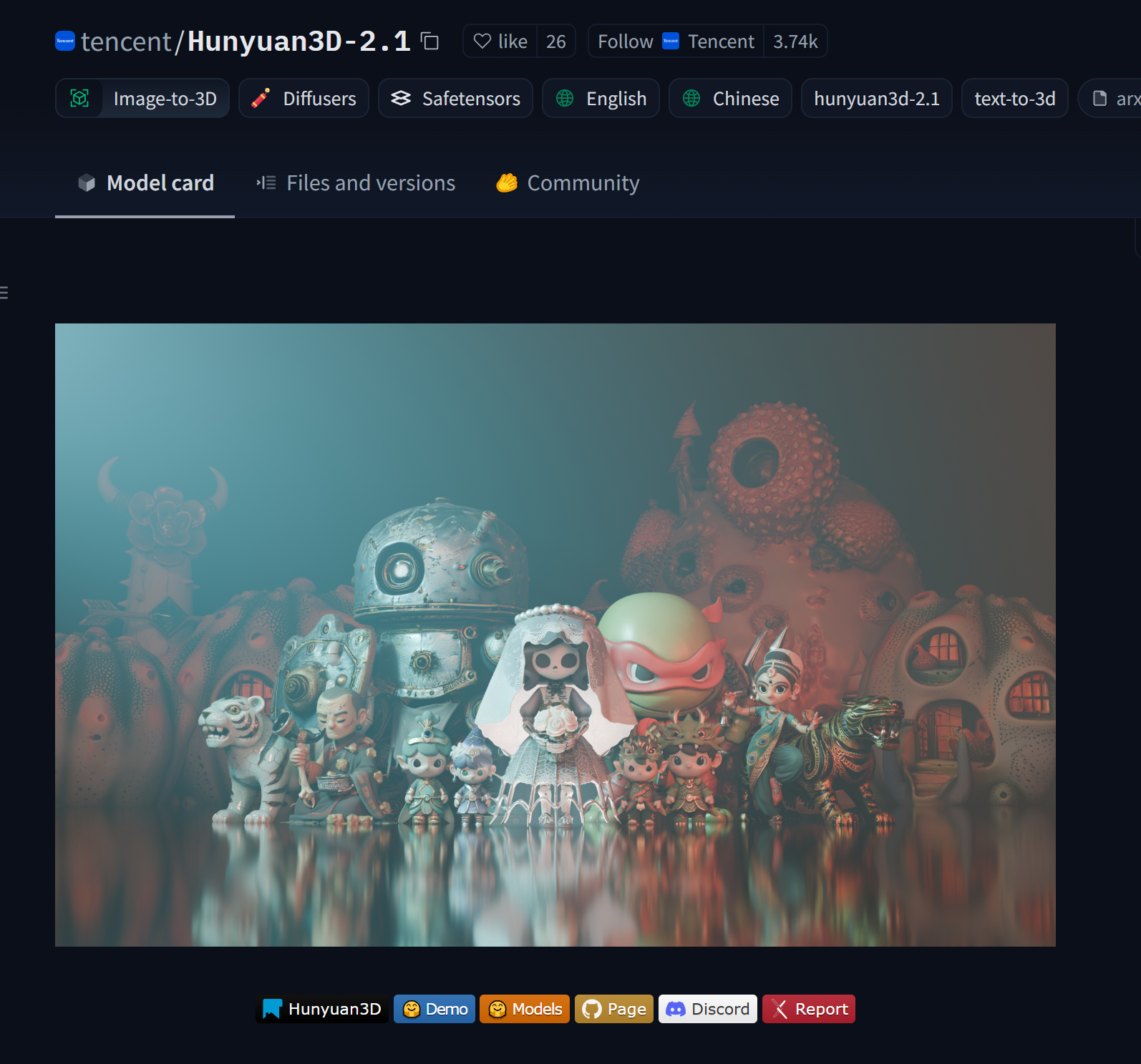Switch to Files and versions tab
This screenshot has width=1141, height=1064.
tap(356, 183)
